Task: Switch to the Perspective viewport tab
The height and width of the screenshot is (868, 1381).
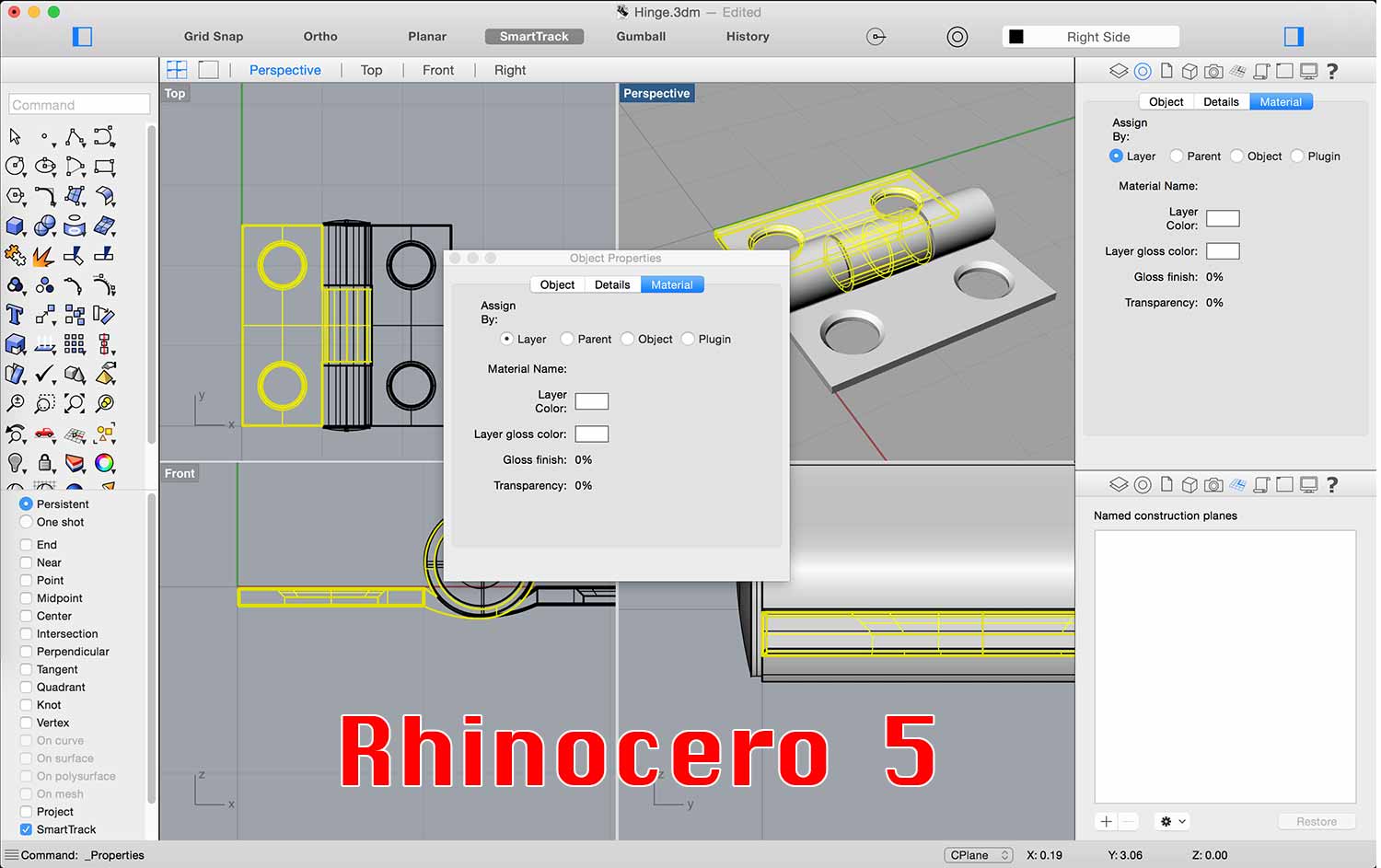Action: coord(284,70)
